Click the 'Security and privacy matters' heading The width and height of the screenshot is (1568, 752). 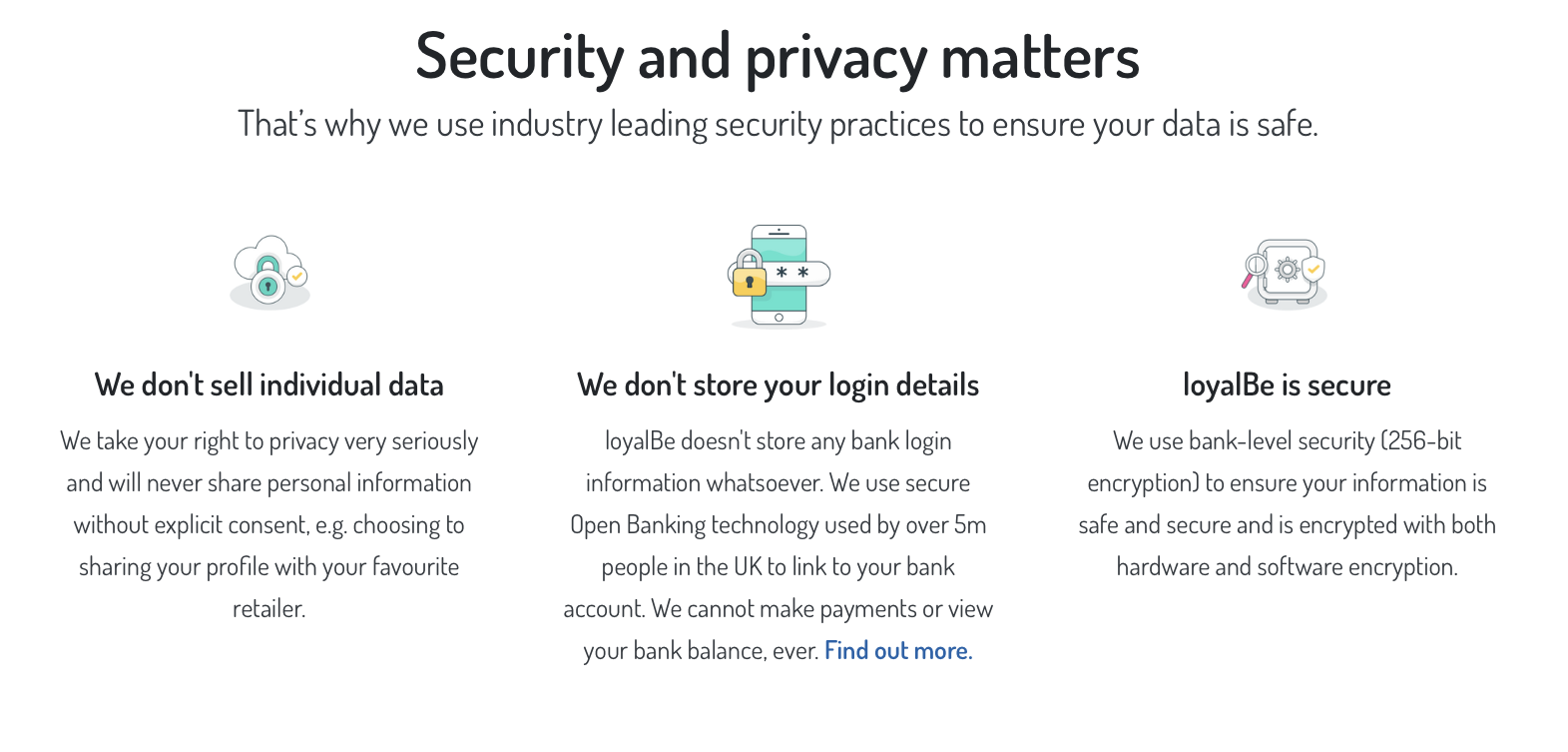click(x=778, y=57)
